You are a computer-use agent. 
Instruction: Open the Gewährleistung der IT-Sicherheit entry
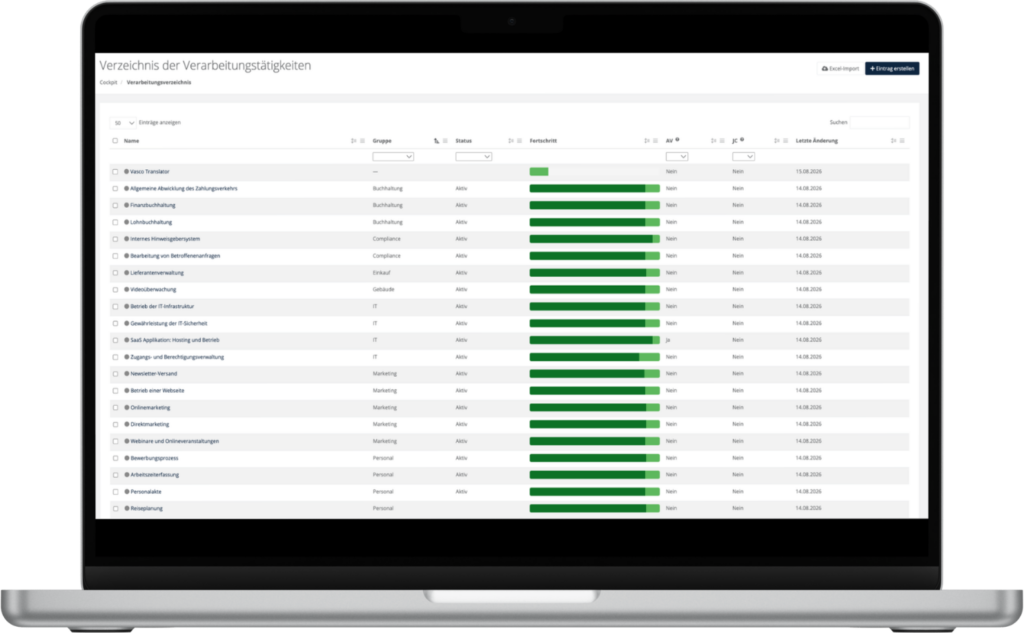(168, 323)
